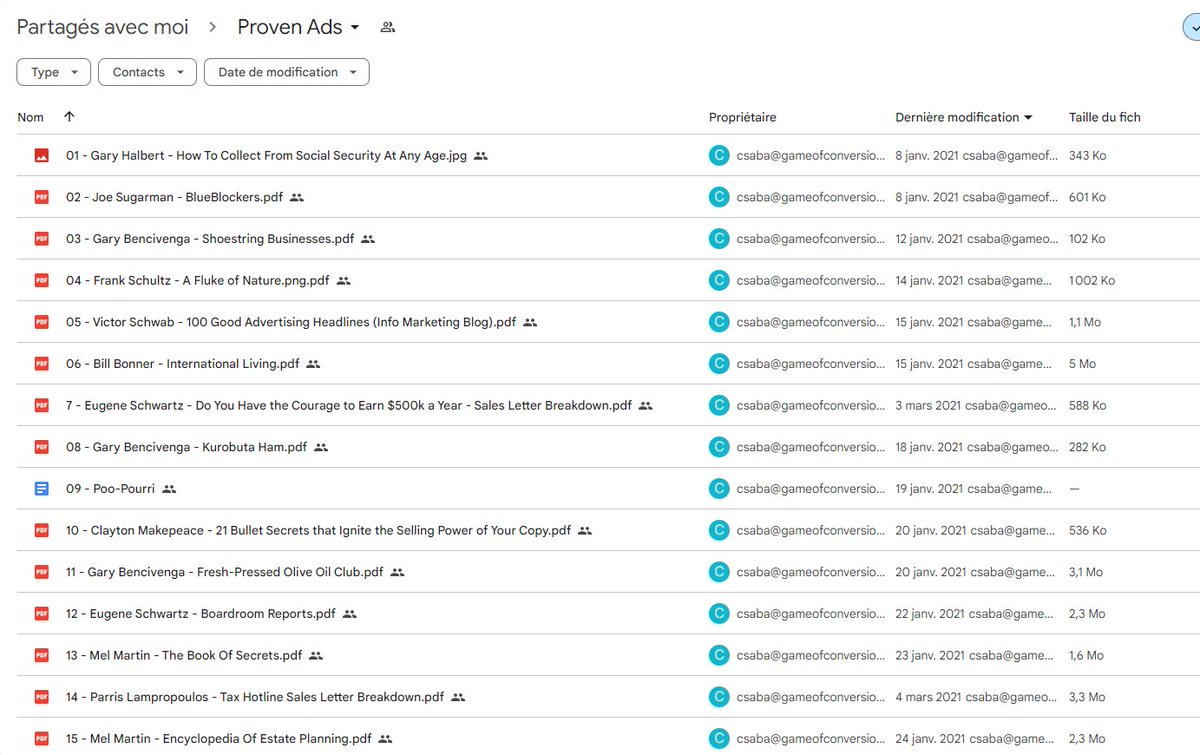Open 14 - Parris Lampropoulos Tax Hotline file
Screen dimensions: 1200x755
click(255, 697)
